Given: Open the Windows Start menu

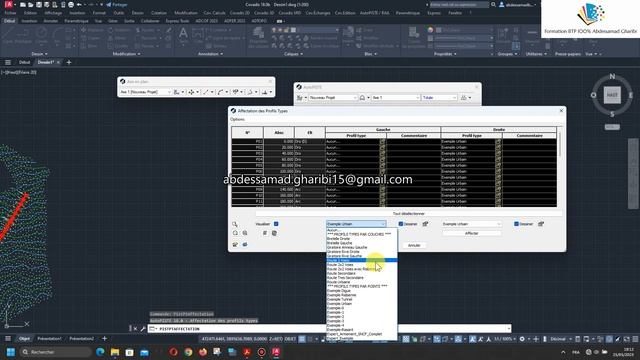Looking at the screenshot, I should 11,352.
